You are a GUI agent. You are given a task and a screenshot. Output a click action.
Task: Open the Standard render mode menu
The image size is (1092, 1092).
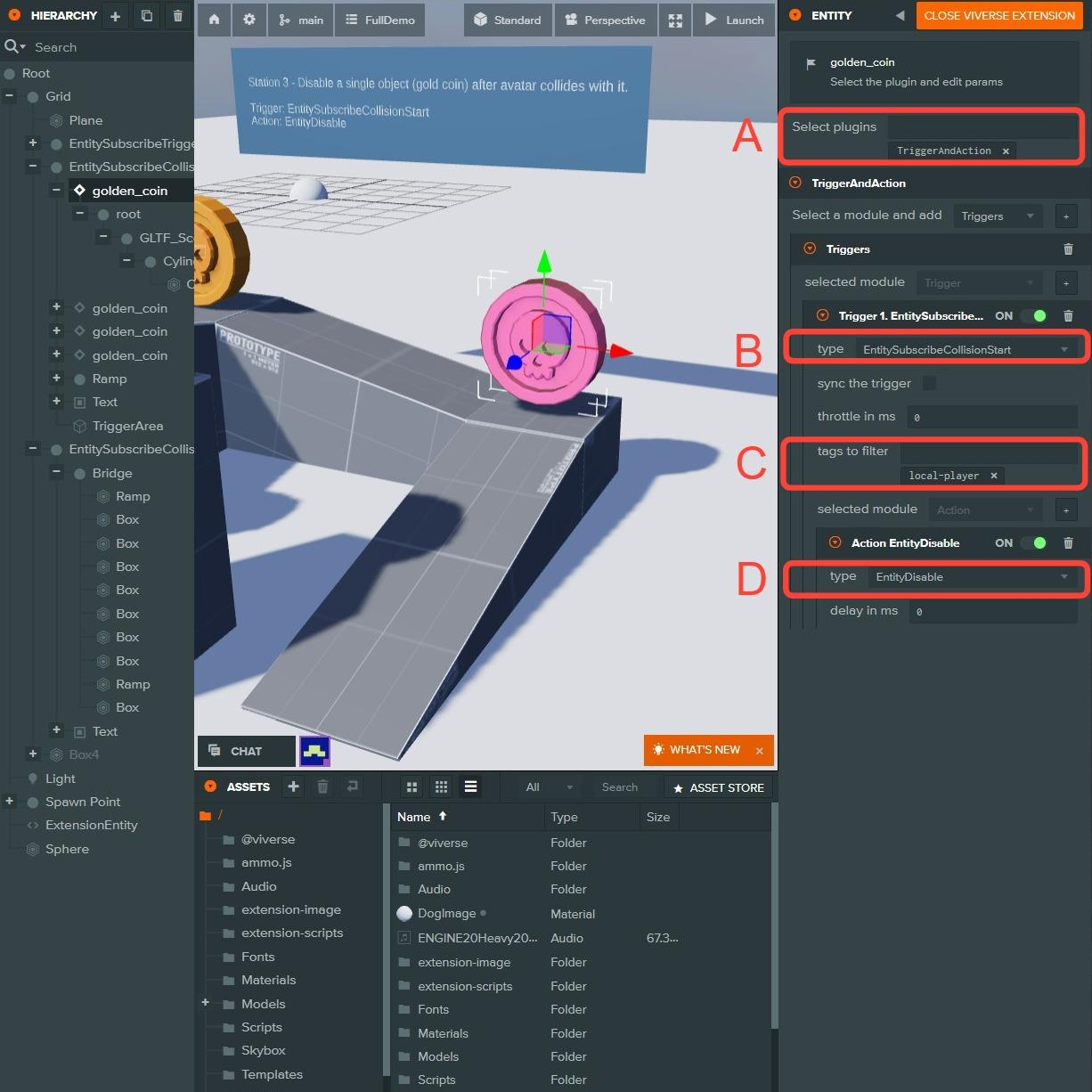tap(508, 20)
